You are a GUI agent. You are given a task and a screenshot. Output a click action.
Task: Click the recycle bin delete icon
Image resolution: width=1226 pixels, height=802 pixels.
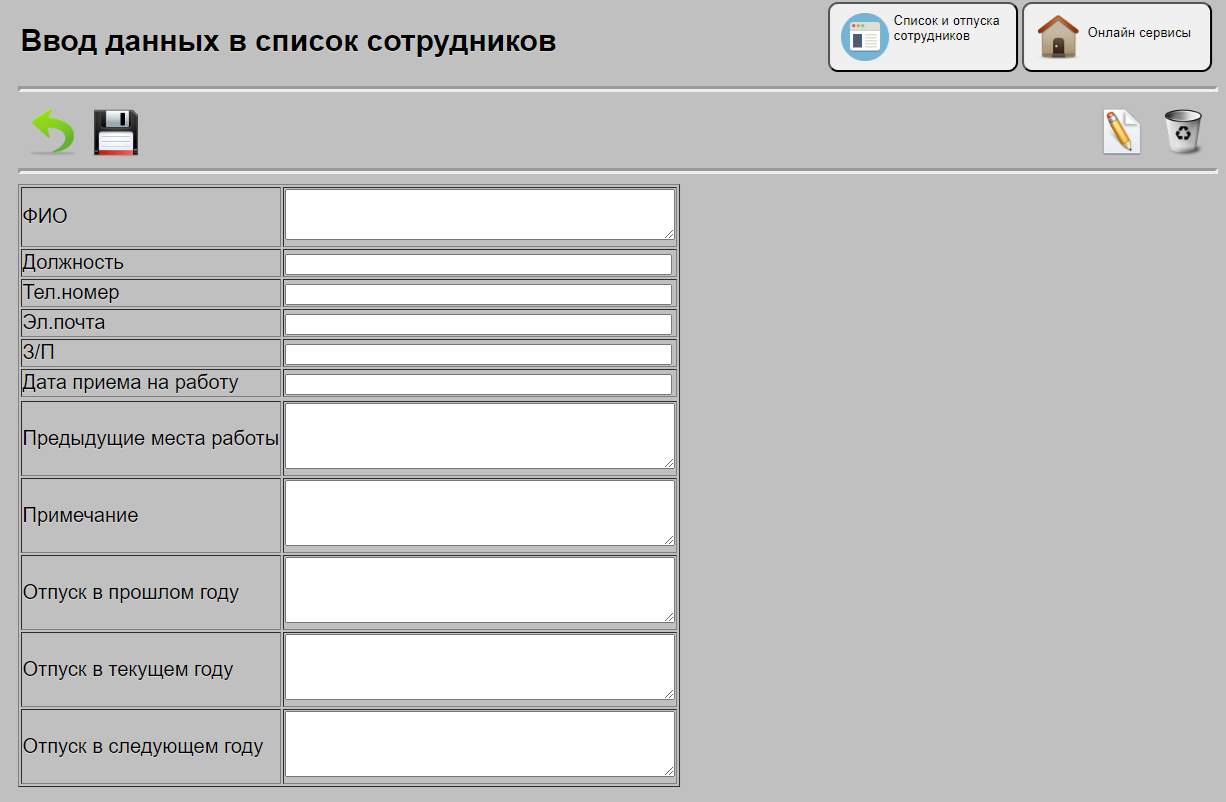1184,131
